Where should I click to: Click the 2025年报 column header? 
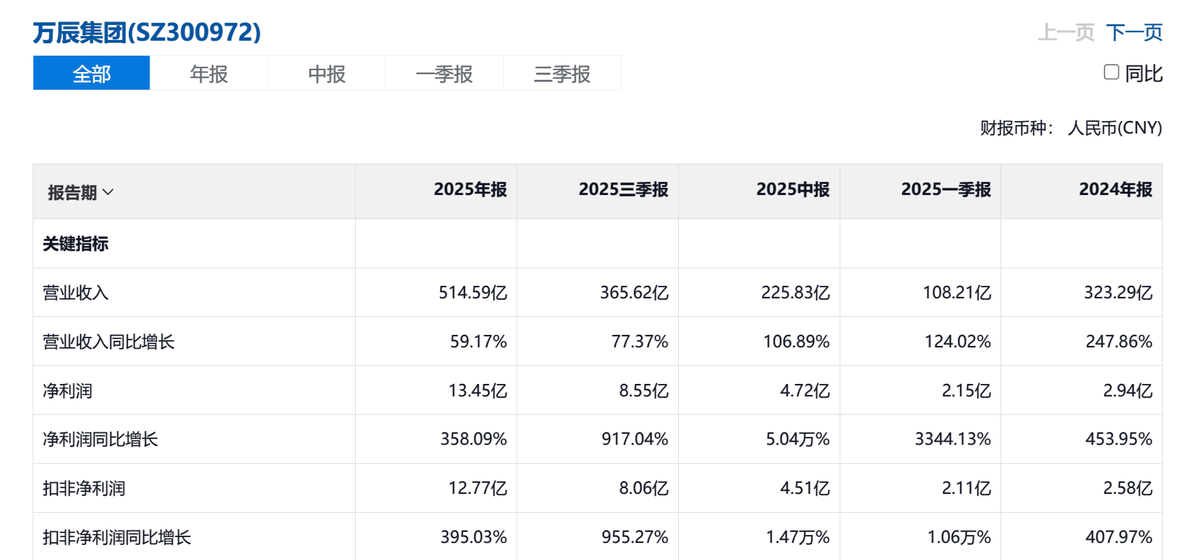click(x=470, y=190)
